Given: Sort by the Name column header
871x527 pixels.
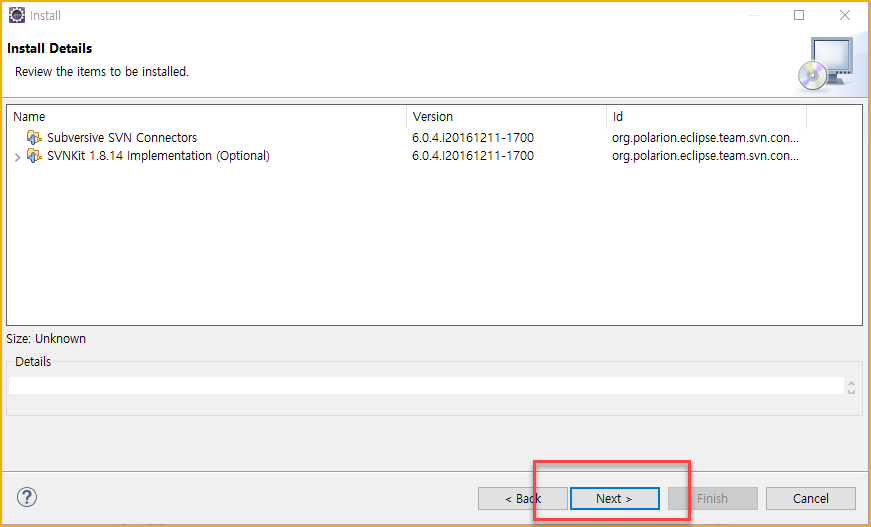Looking at the screenshot, I should click(207, 117).
